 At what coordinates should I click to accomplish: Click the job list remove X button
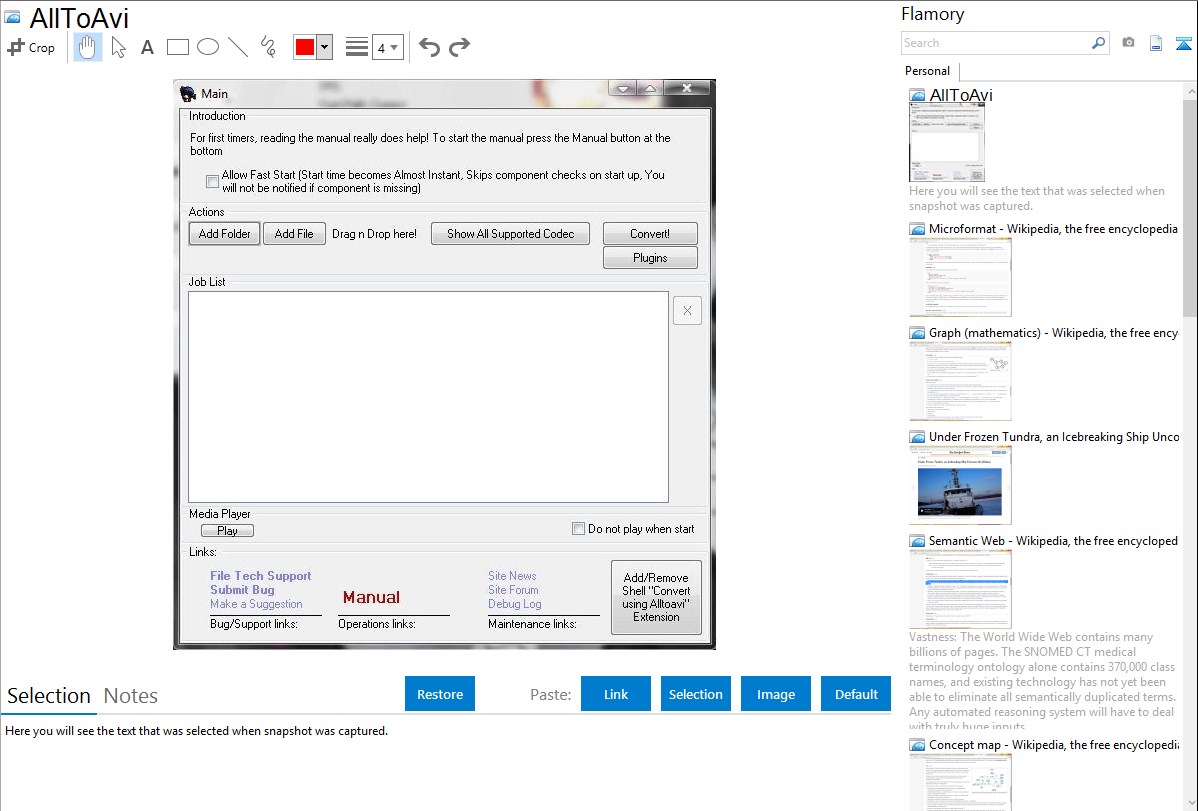(688, 310)
